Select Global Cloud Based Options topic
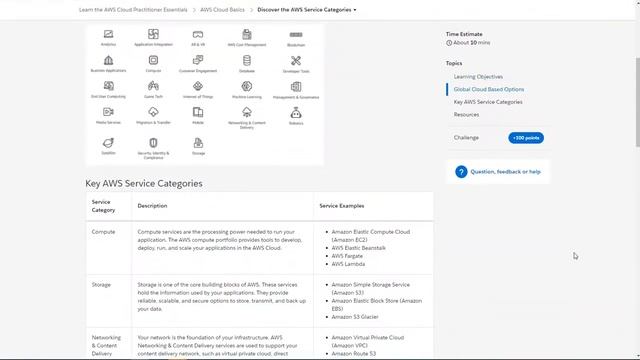The height and width of the screenshot is (360, 640). pyautogui.click(x=489, y=89)
